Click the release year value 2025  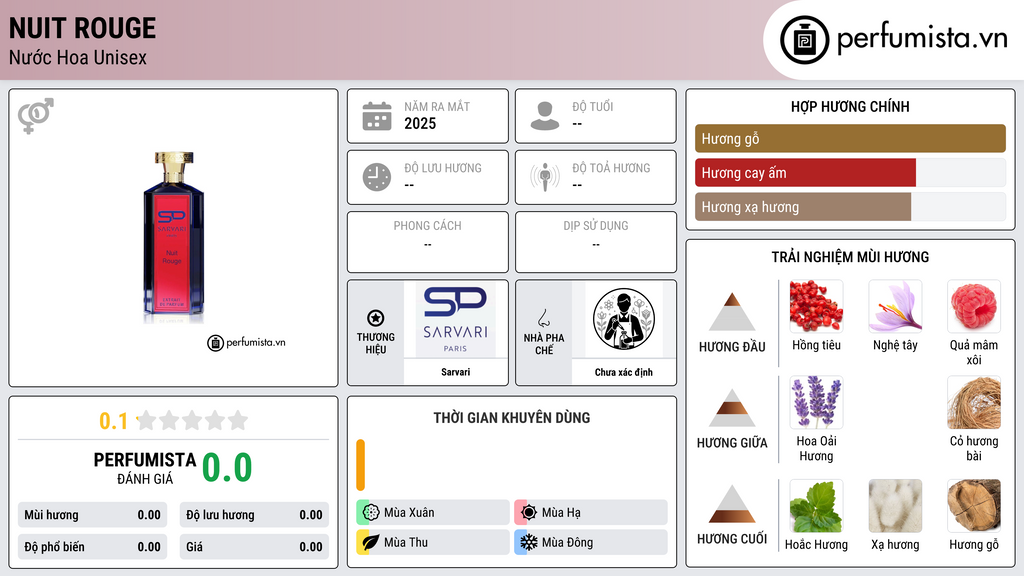click(420, 123)
